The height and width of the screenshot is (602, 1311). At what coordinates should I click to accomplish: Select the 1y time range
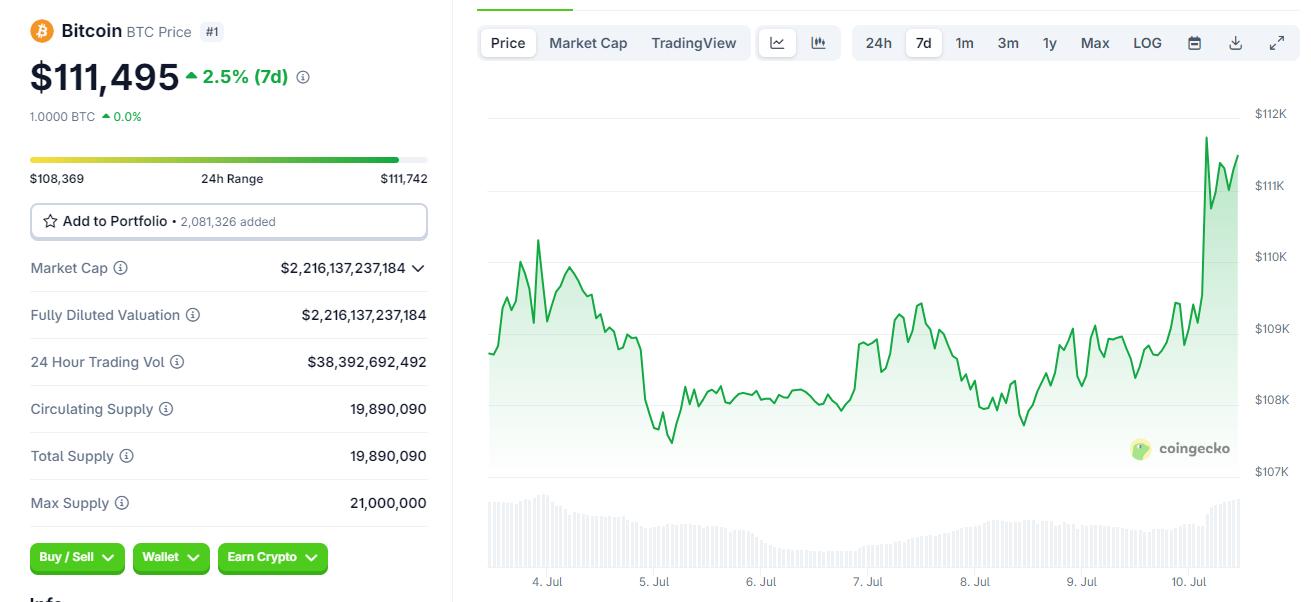(1049, 43)
